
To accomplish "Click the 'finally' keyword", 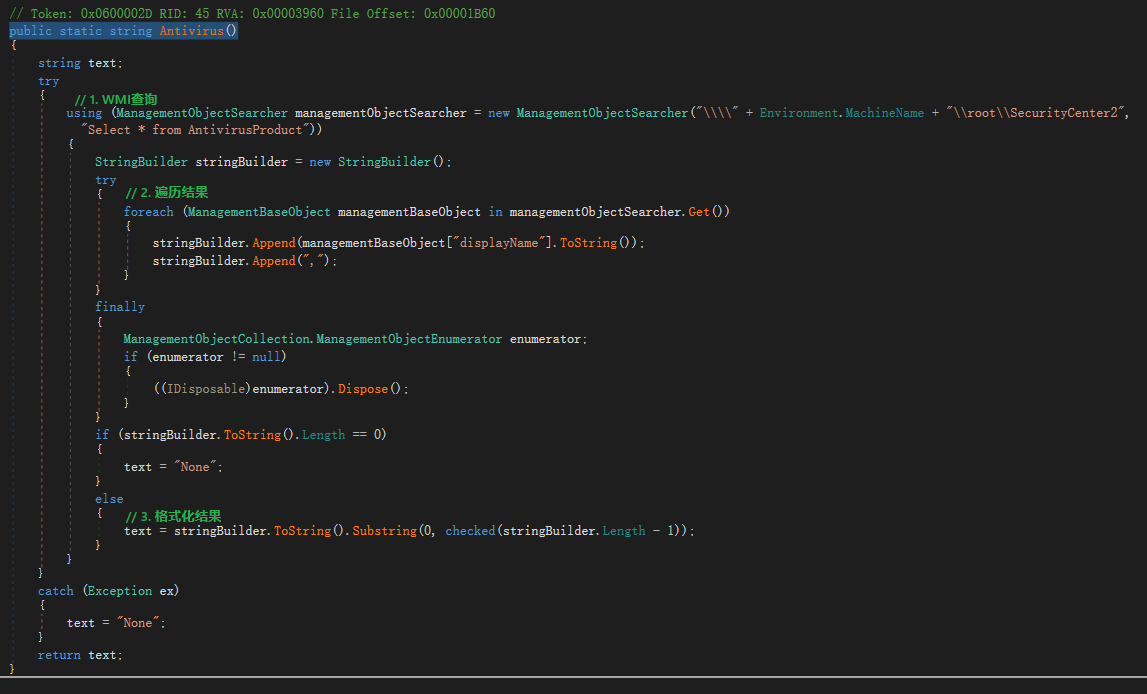I will (x=120, y=306).
